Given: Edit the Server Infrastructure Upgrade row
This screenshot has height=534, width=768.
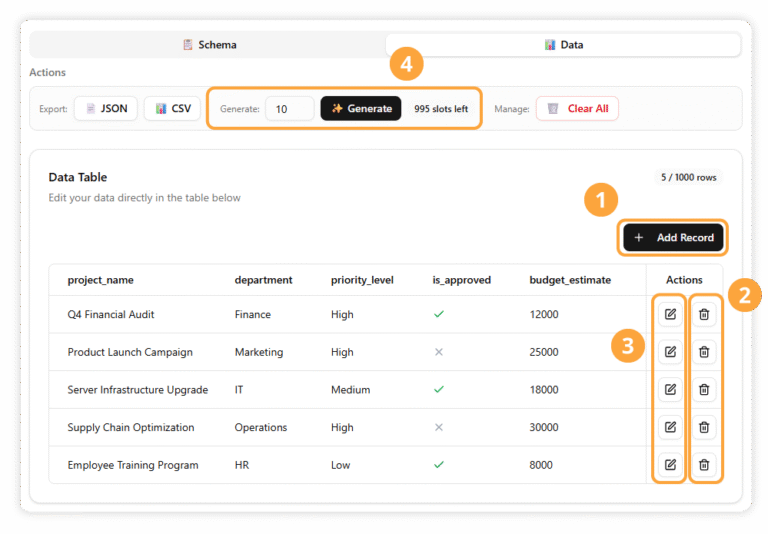Looking at the screenshot, I should [670, 390].
